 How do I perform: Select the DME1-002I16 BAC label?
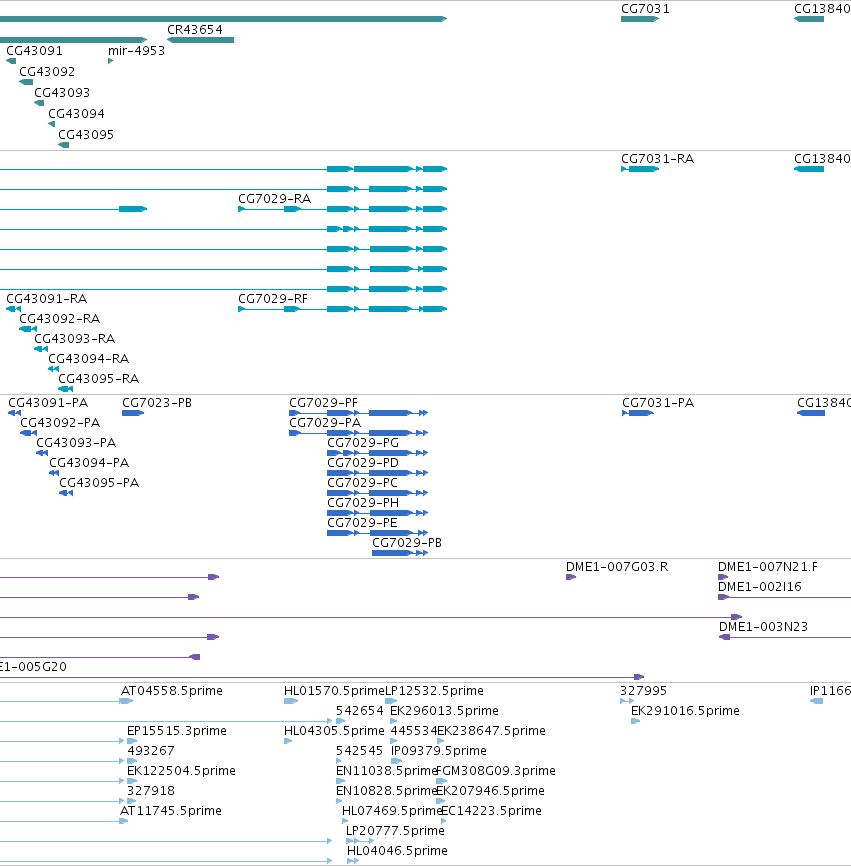759,587
